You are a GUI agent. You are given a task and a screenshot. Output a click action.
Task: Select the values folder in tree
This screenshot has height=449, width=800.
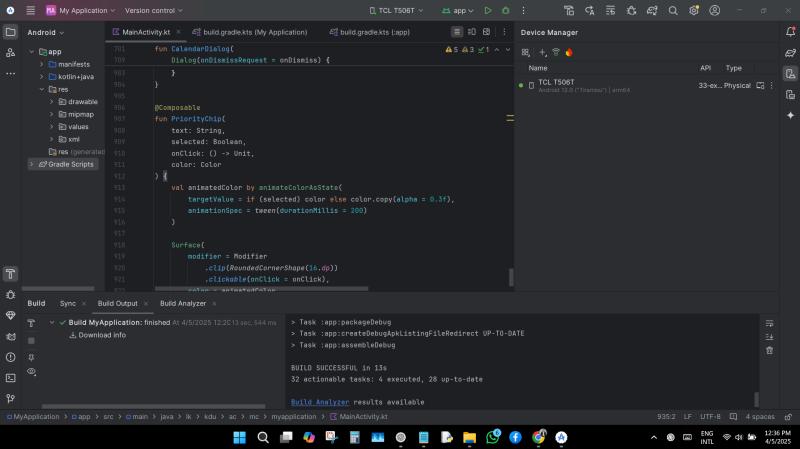pos(73,127)
